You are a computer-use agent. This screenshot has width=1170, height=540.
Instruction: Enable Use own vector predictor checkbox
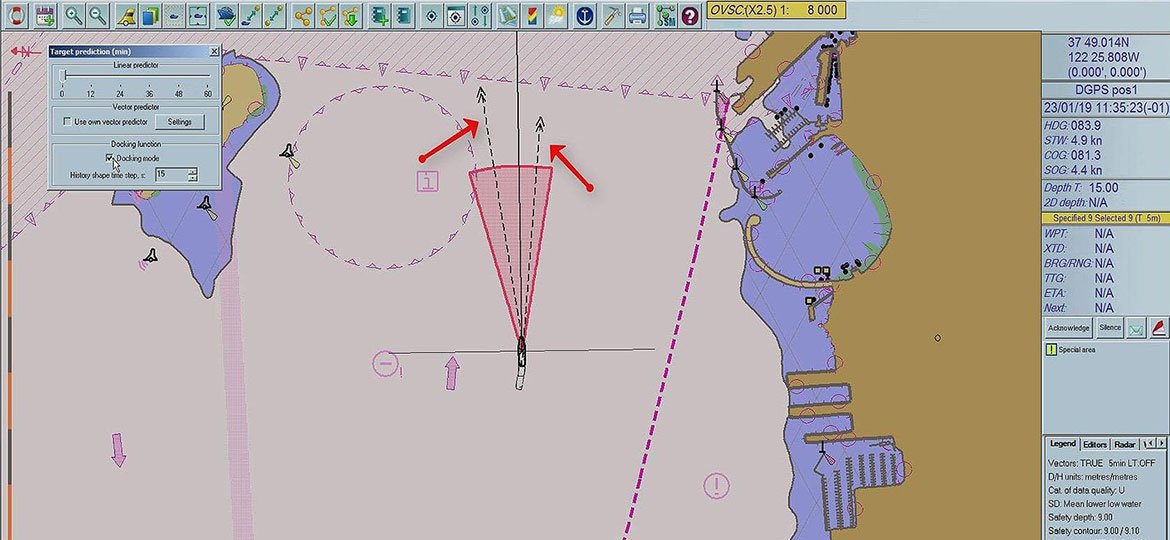point(67,122)
